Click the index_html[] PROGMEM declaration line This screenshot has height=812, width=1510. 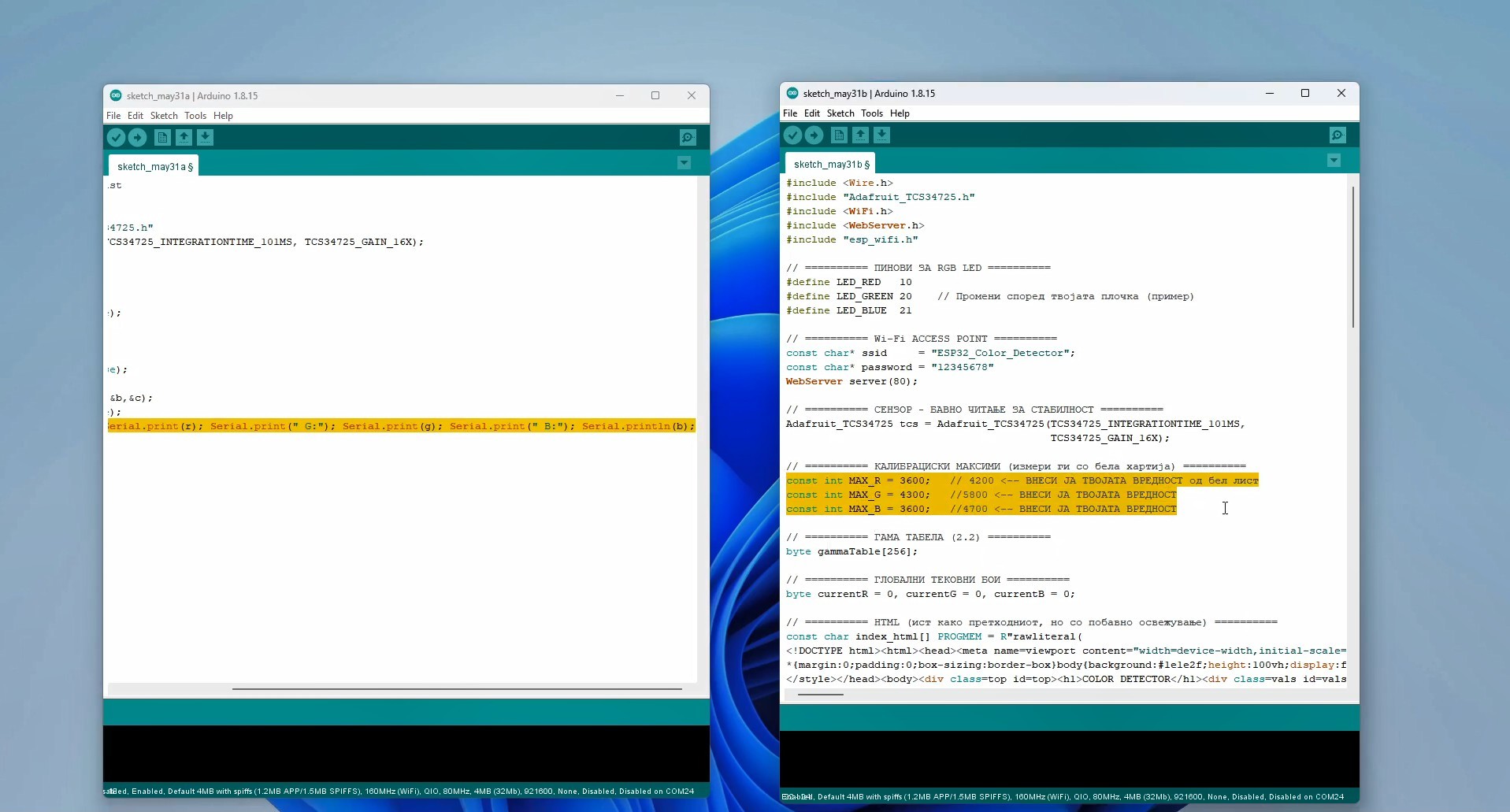click(x=933, y=636)
